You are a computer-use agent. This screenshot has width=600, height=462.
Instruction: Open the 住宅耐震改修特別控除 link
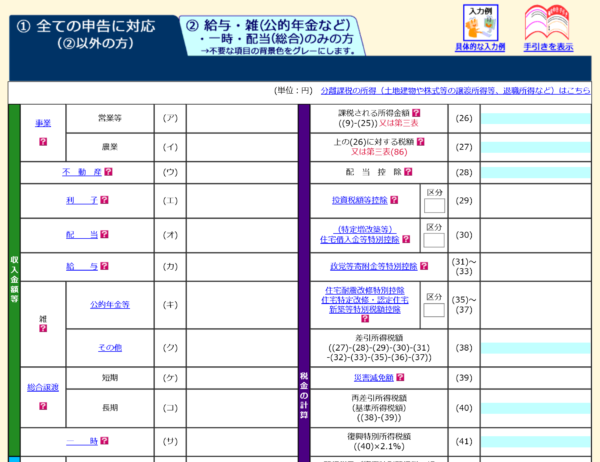365,291
